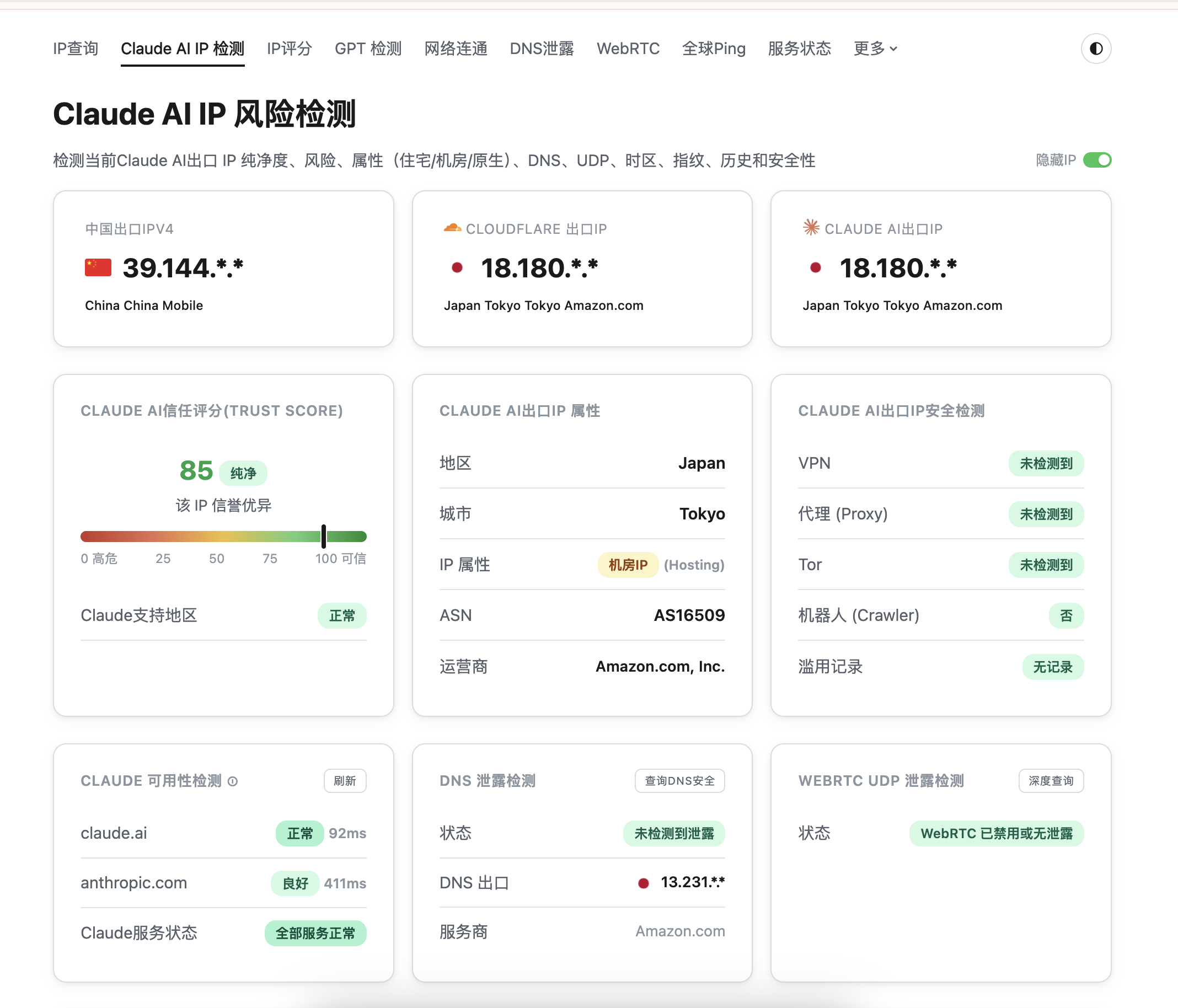Click the VPN 未检测到 status badge
Viewport: 1178px width, 1008px height.
coord(1046,463)
